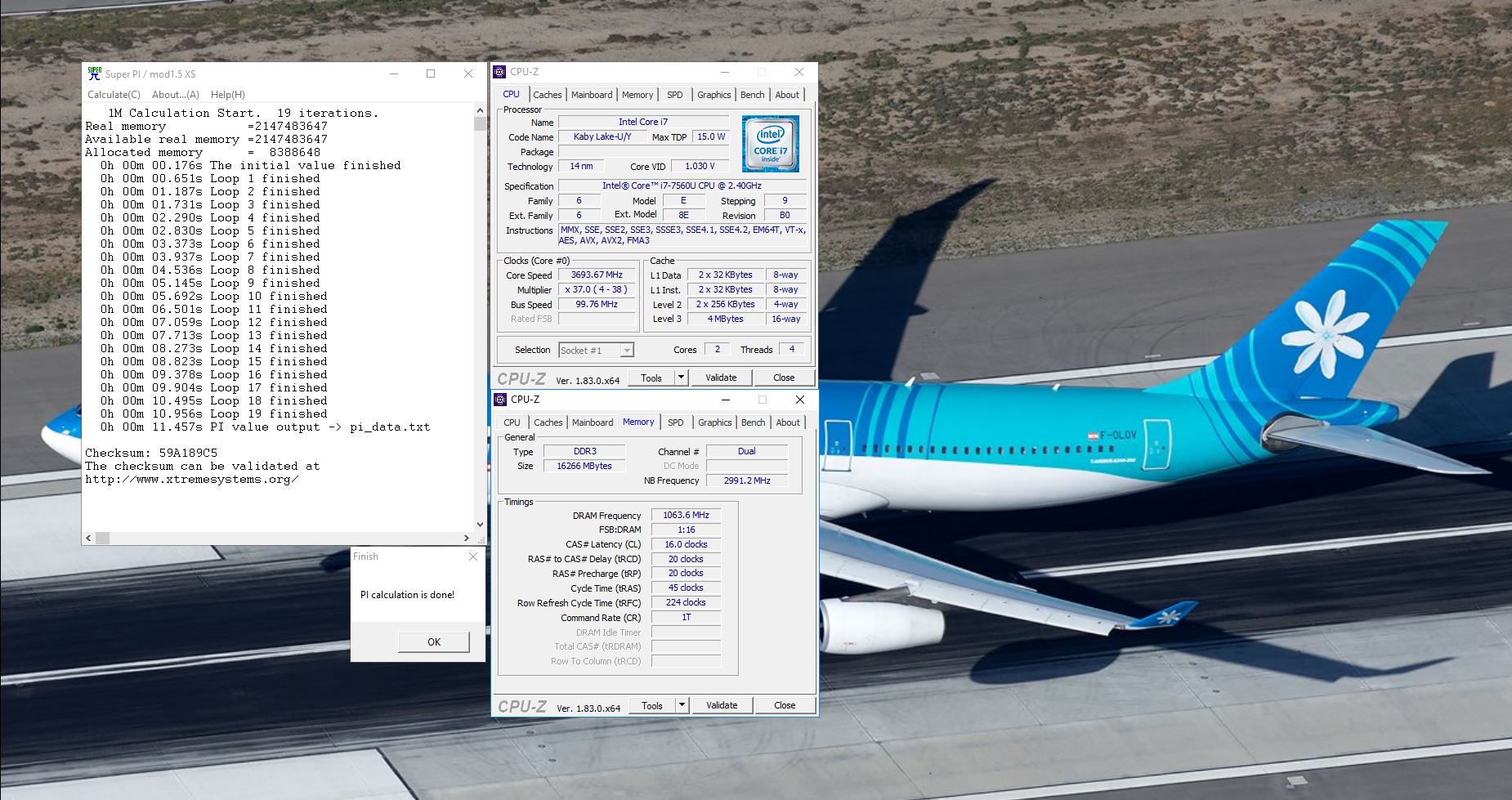Open About...(A) menu in Super PI

(x=175, y=95)
